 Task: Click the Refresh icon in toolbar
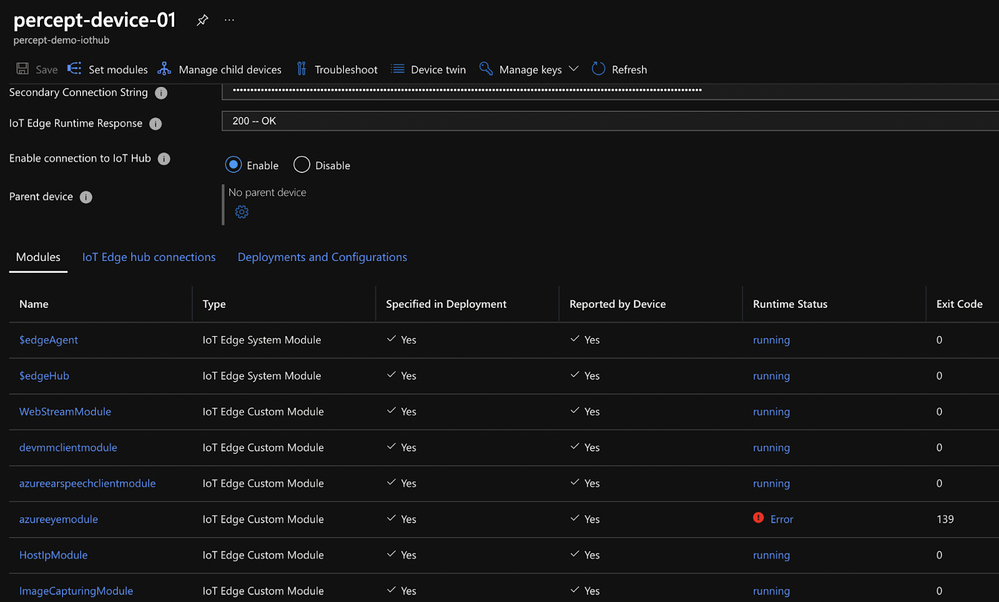(599, 69)
